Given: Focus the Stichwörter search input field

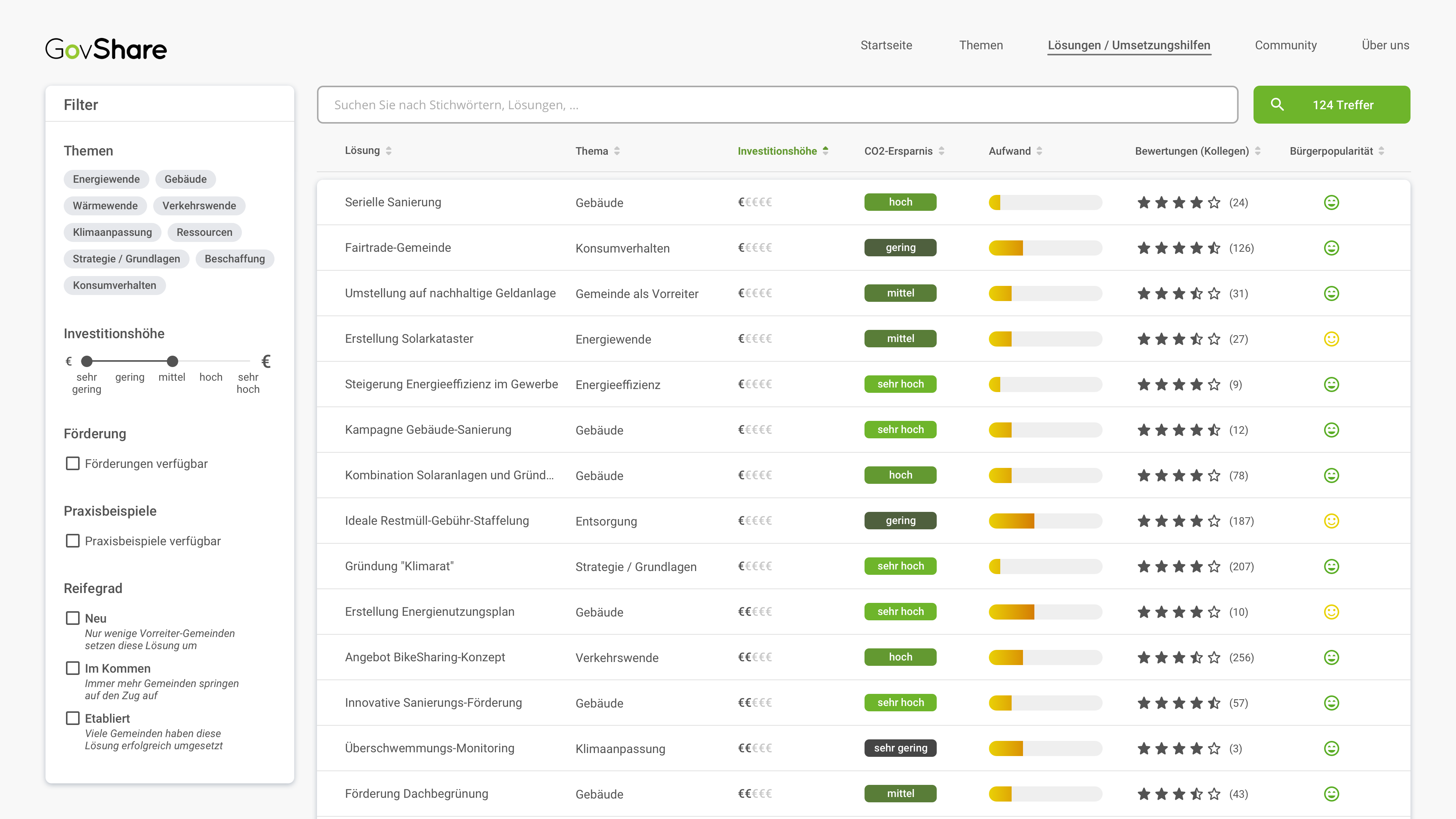Looking at the screenshot, I should (x=777, y=105).
